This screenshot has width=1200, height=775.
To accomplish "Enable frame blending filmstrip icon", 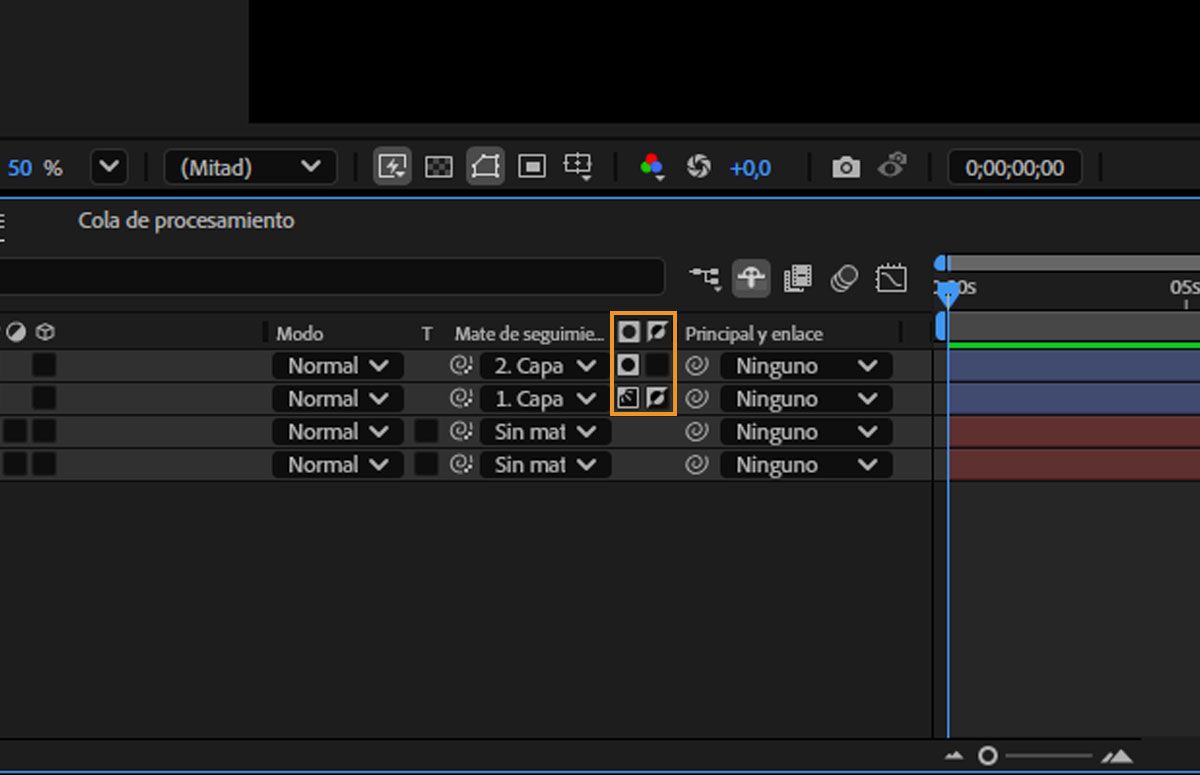I will point(798,278).
